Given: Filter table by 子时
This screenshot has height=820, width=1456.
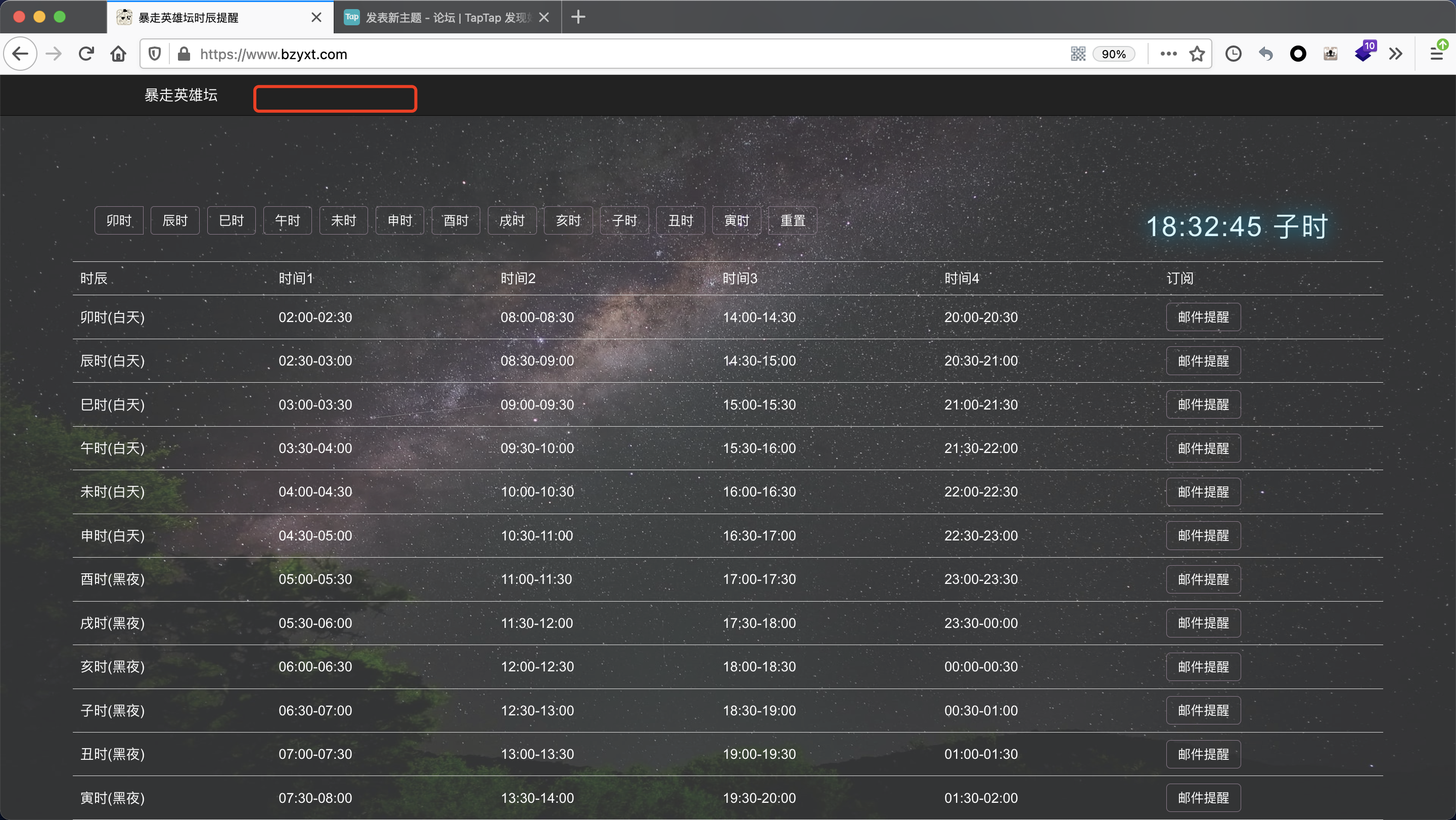Looking at the screenshot, I should (x=624, y=220).
